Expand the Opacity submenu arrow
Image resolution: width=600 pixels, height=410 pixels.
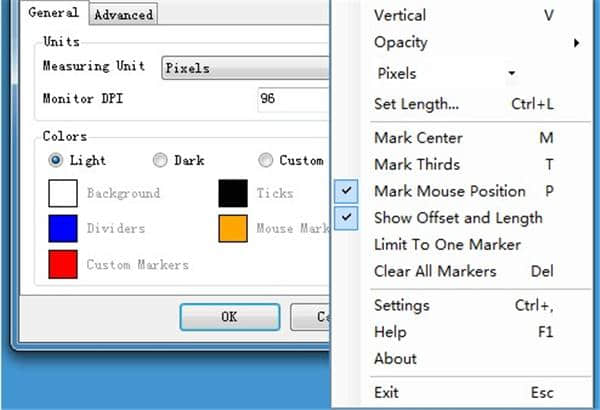pyautogui.click(x=577, y=43)
